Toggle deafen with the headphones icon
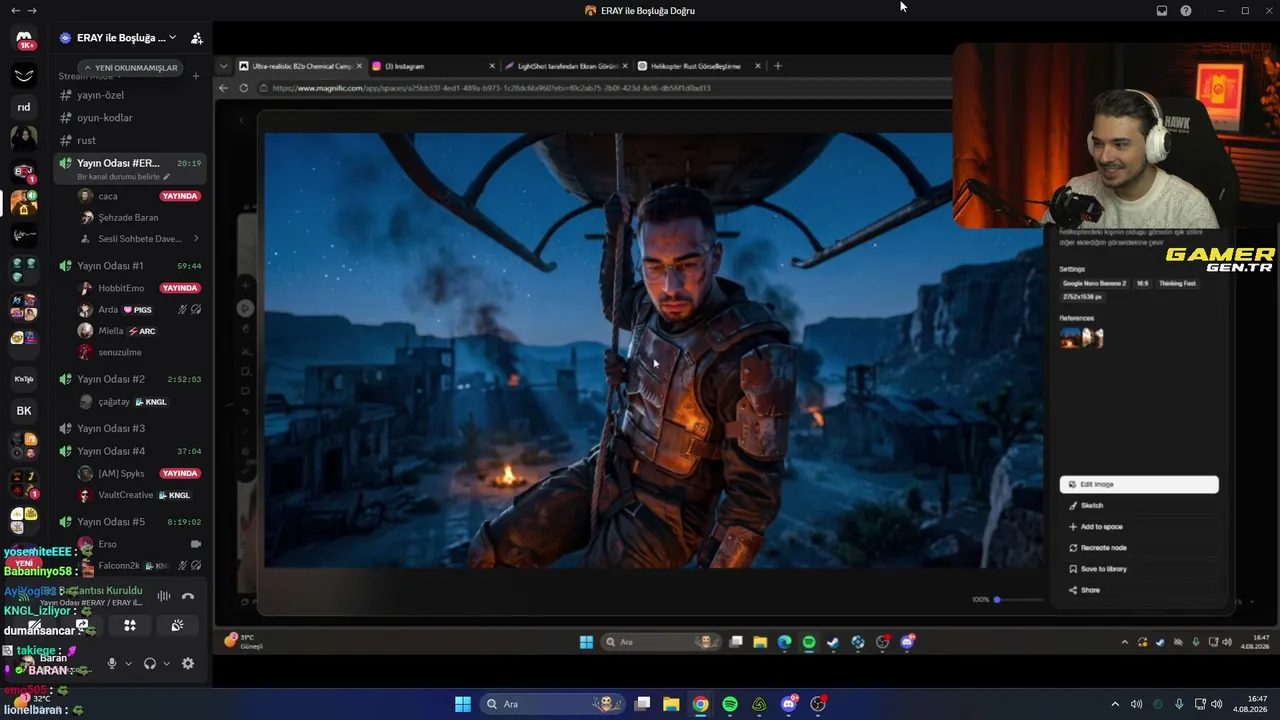1280x720 pixels. [150, 663]
